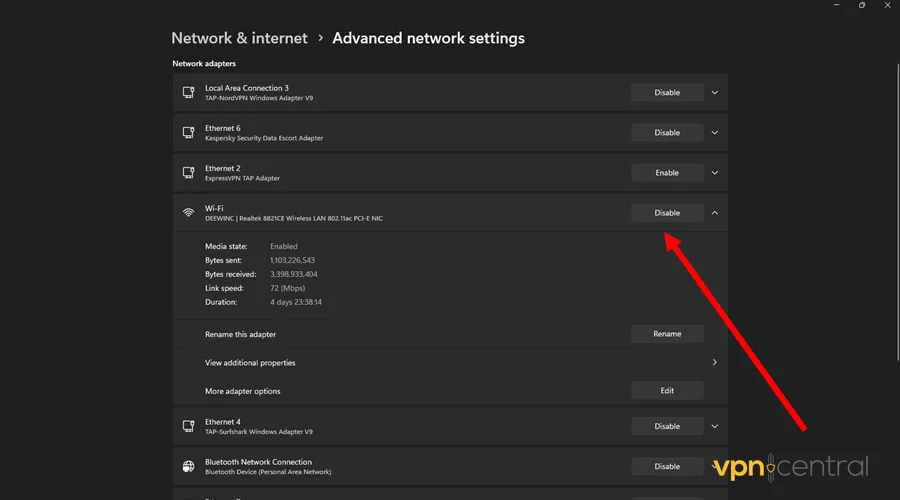The width and height of the screenshot is (900, 500).
Task: Open View additional properties chevron
Action: [x=715, y=362]
